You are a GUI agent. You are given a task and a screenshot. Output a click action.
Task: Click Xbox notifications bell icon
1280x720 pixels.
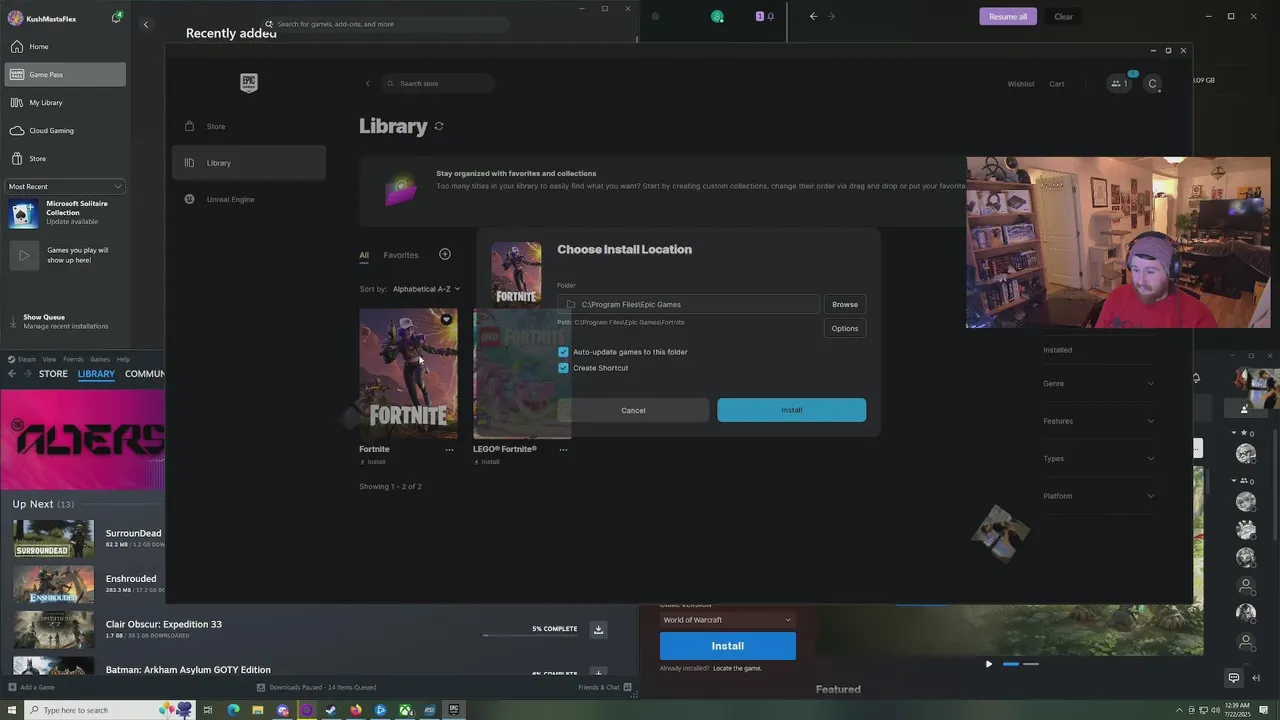tap(117, 18)
